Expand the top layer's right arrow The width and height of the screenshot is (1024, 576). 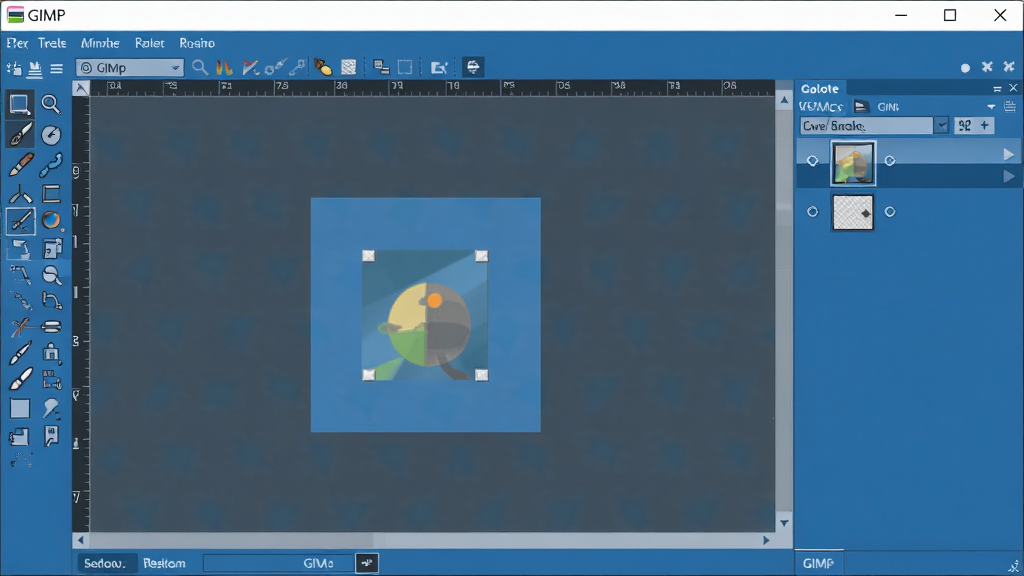coord(1008,155)
